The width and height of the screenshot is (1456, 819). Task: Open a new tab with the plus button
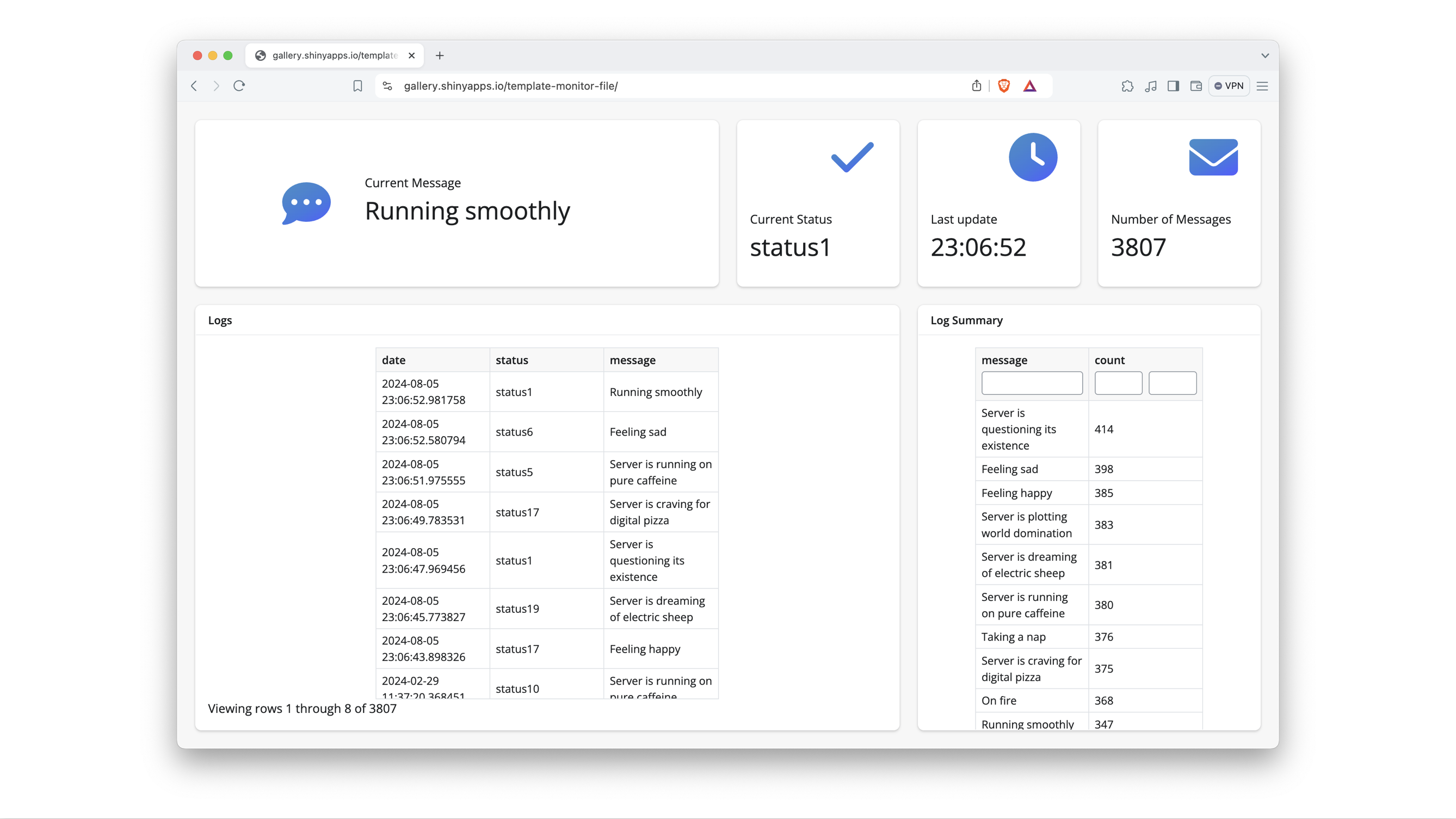pyautogui.click(x=440, y=55)
